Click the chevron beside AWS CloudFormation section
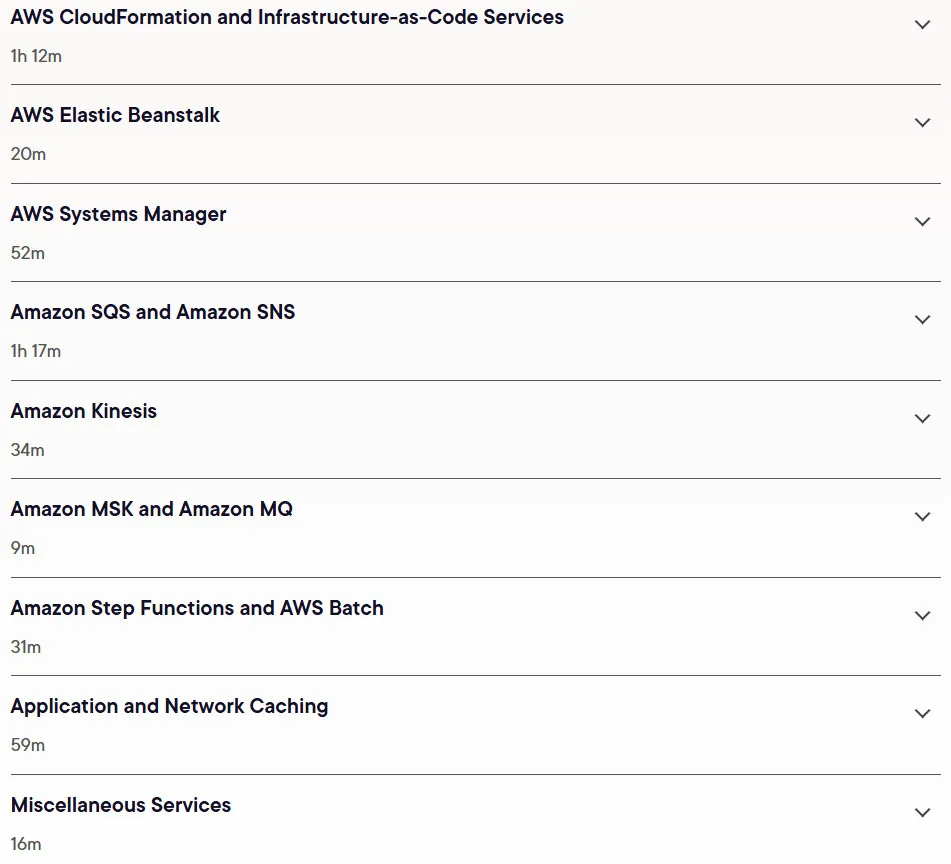This screenshot has width=951, height=864. click(922, 25)
